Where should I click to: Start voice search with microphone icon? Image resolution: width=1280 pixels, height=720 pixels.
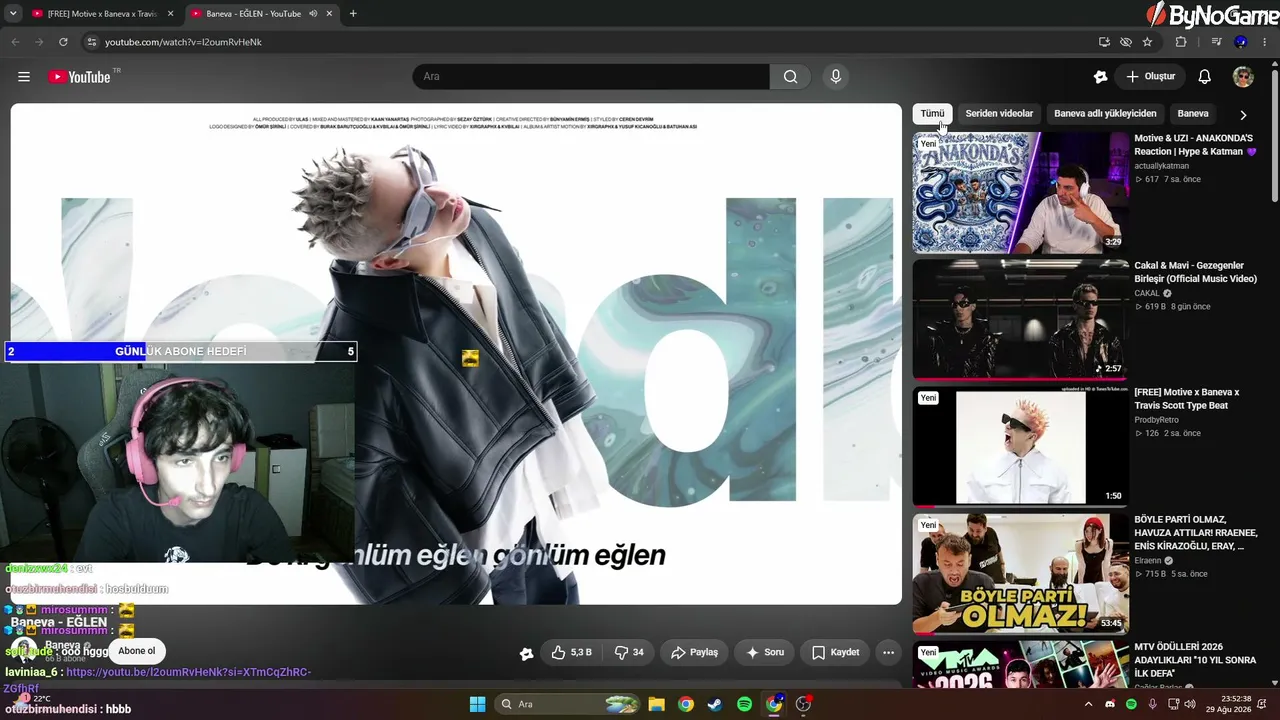pyautogui.click(x=836, y=77)
